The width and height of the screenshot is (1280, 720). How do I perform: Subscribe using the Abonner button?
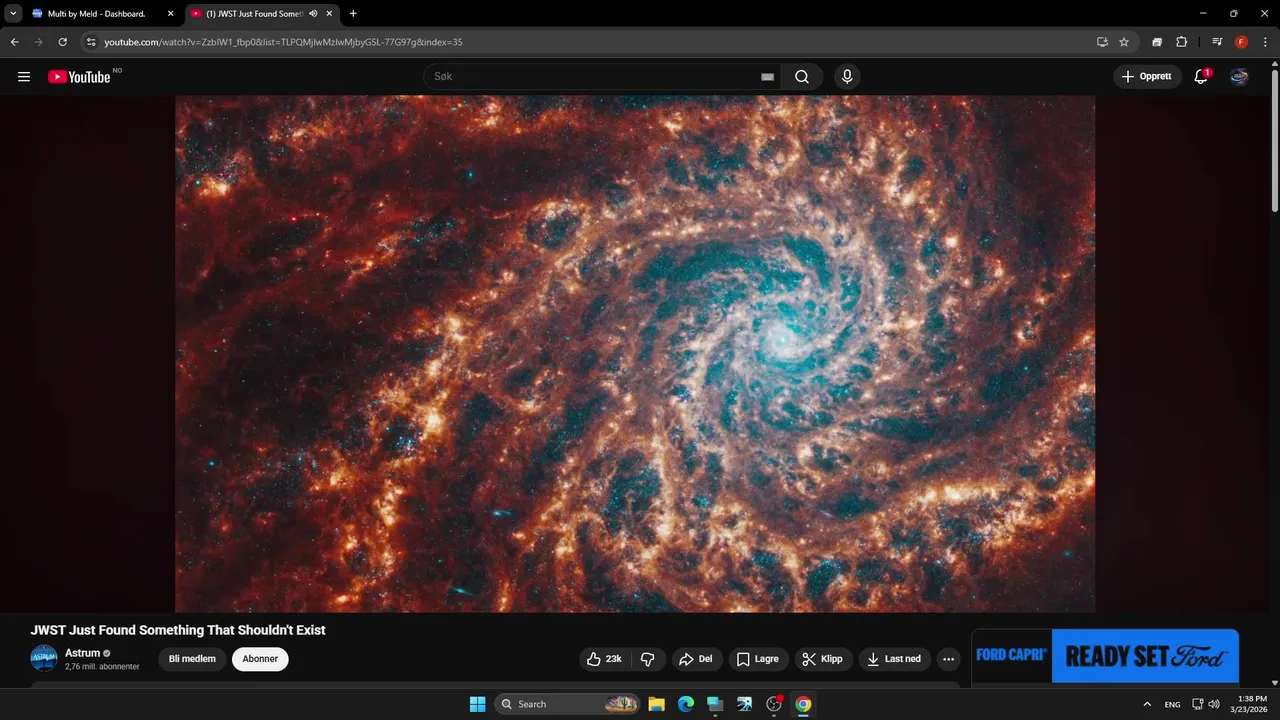pyautogui.click(x=260, y=659)
